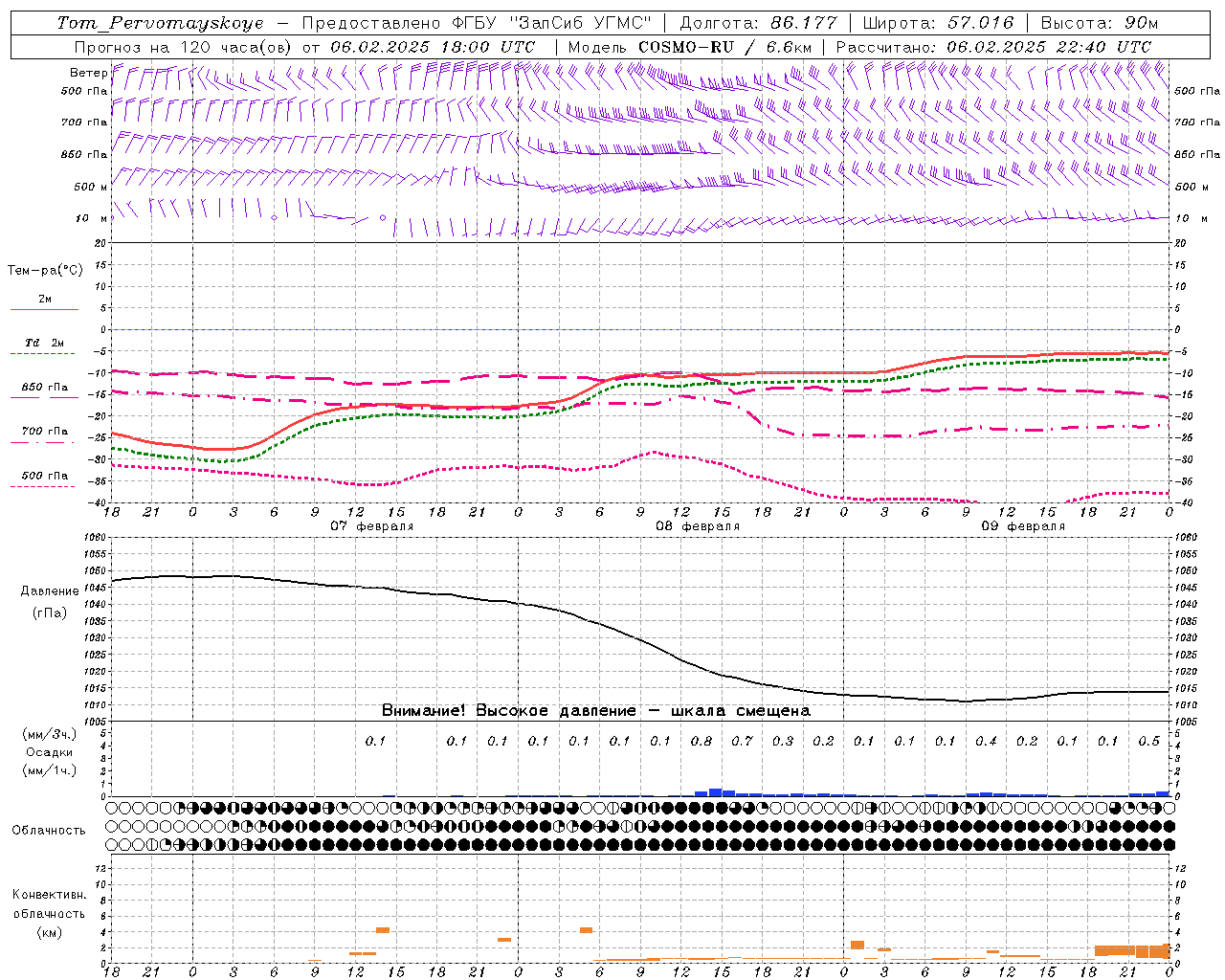Click the station name Tom_Pervomayskoye
1225x980 pixels.
160,23
